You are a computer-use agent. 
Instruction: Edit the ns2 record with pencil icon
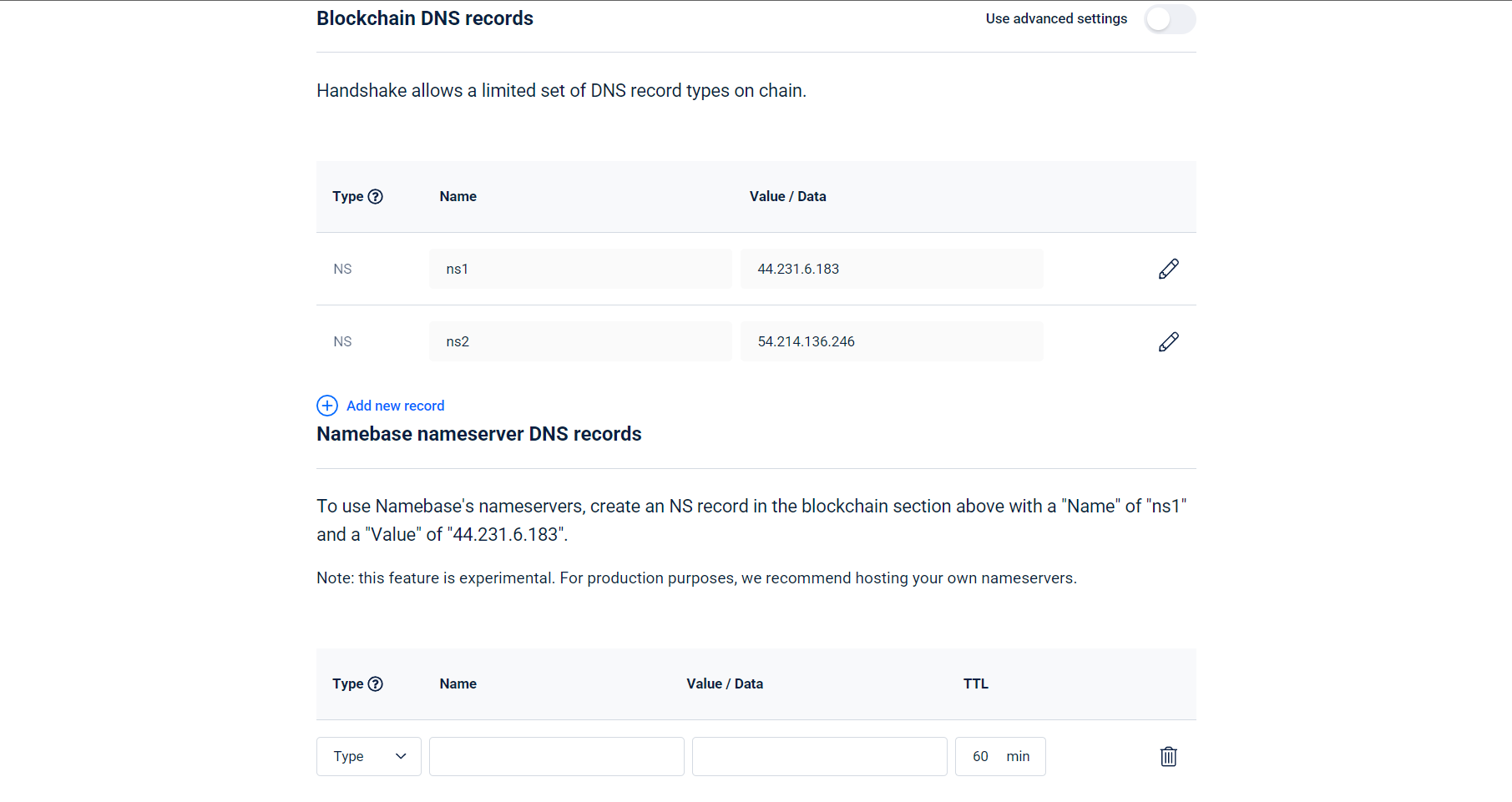pos(1168,342)
